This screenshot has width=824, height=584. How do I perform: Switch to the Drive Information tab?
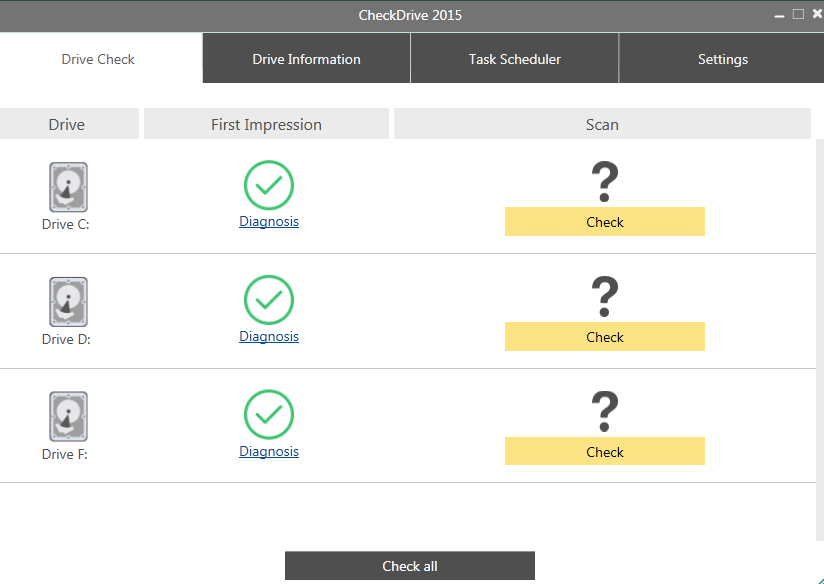click(x=306, y=59)
